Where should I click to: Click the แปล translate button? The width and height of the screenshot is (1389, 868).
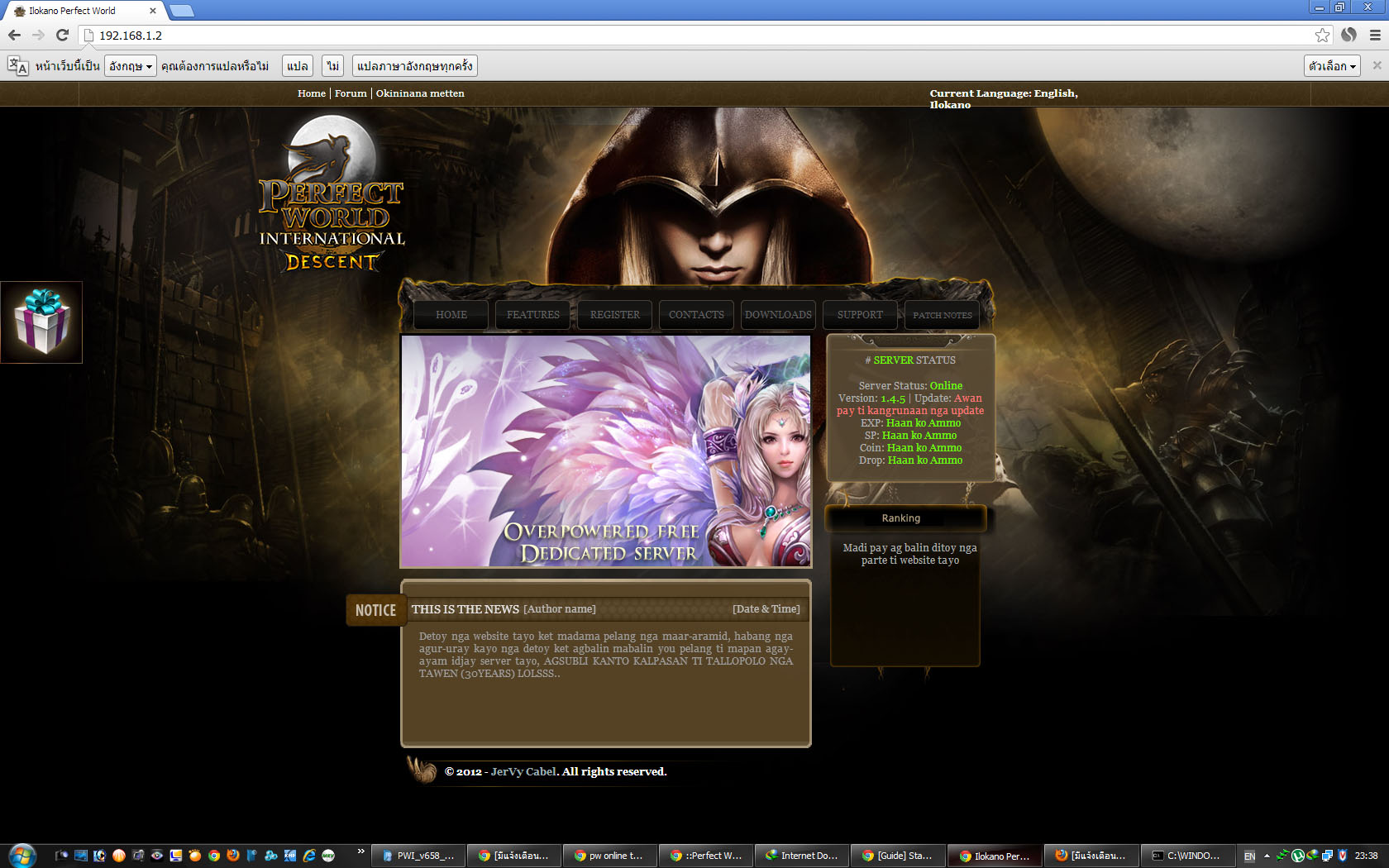(x=298, y=66)
